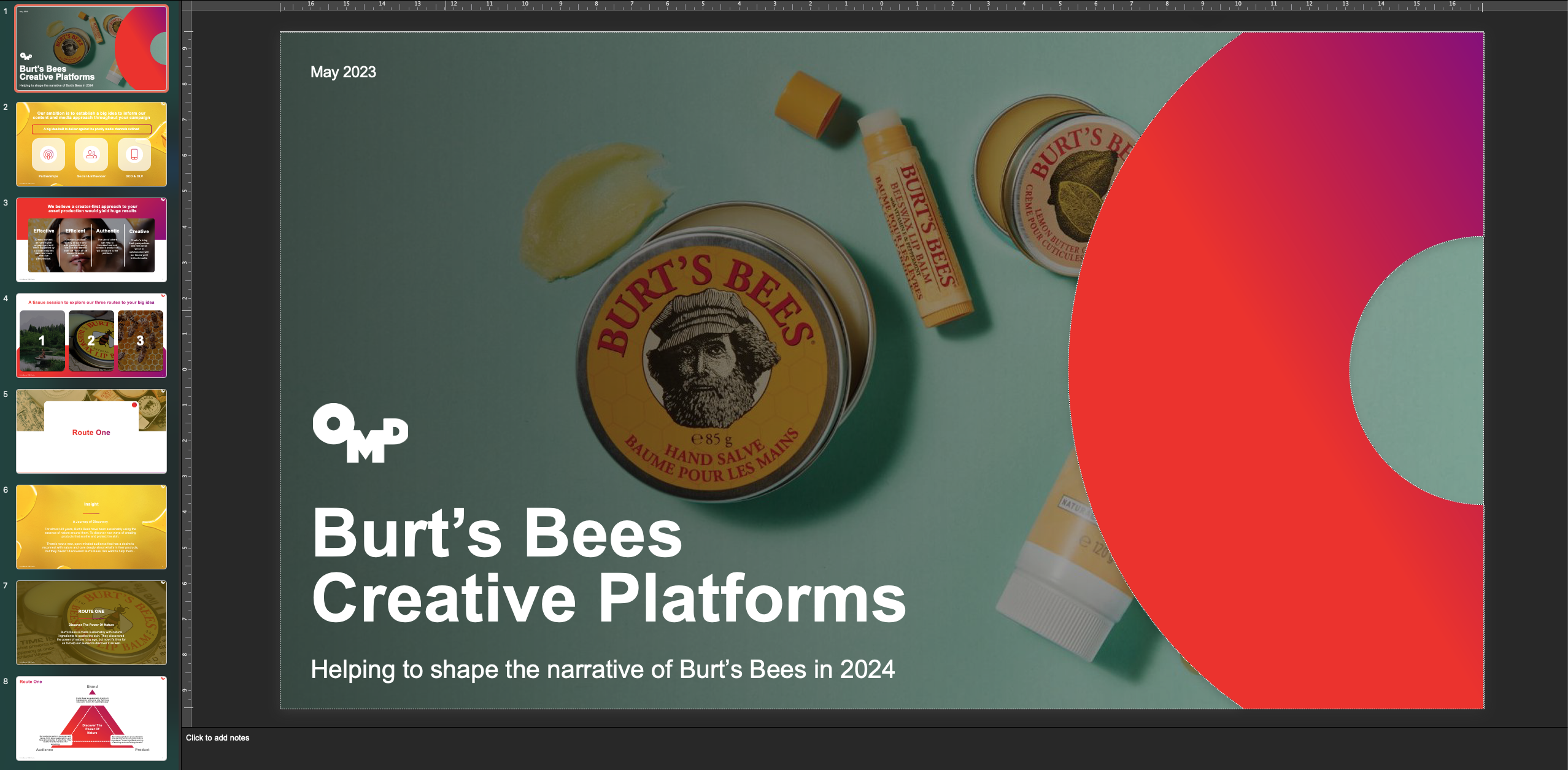Open slide 6 Insight thumbnail

coord(91,527)
